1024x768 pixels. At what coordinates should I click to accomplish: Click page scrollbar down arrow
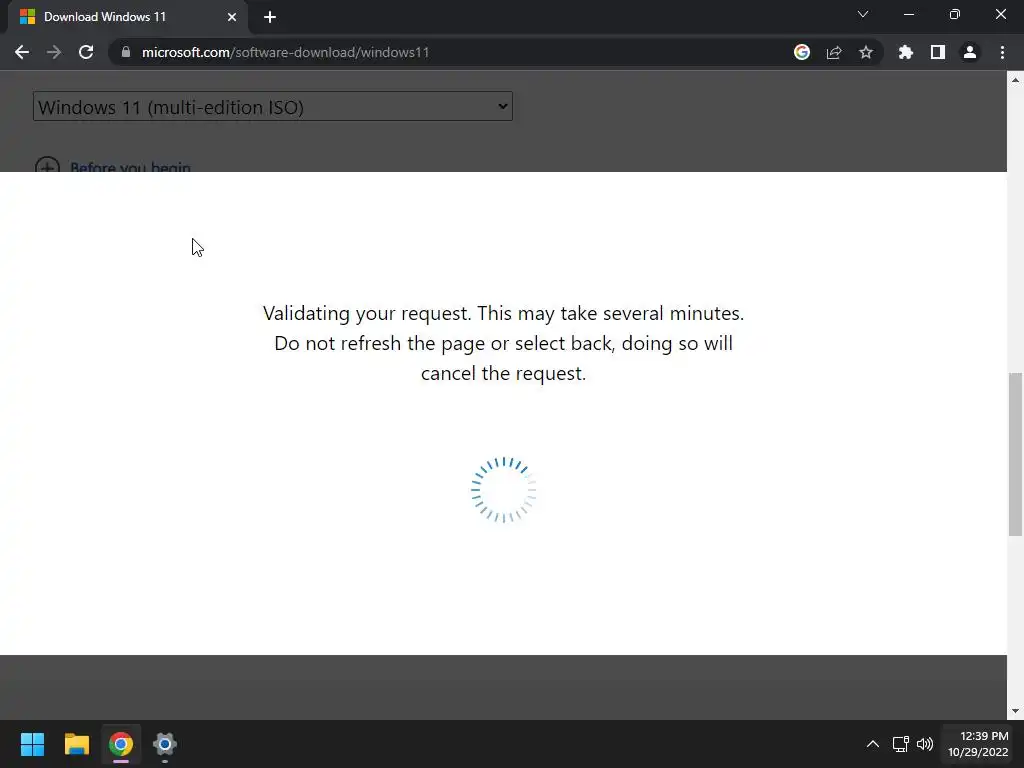pyautogui.click(x=1015, y=711)
